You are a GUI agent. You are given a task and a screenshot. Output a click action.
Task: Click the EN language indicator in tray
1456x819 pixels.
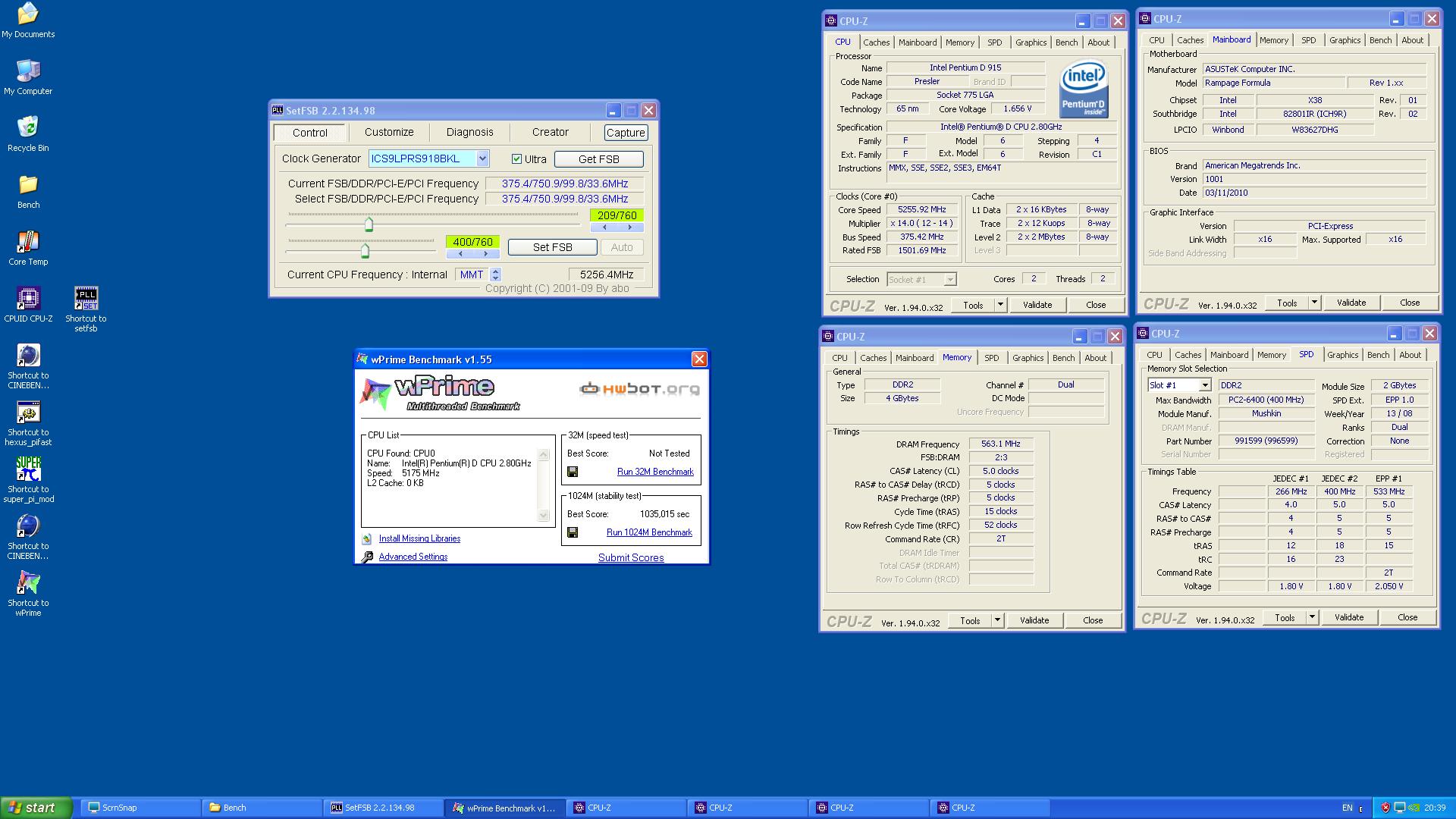tap(1348, 808)
